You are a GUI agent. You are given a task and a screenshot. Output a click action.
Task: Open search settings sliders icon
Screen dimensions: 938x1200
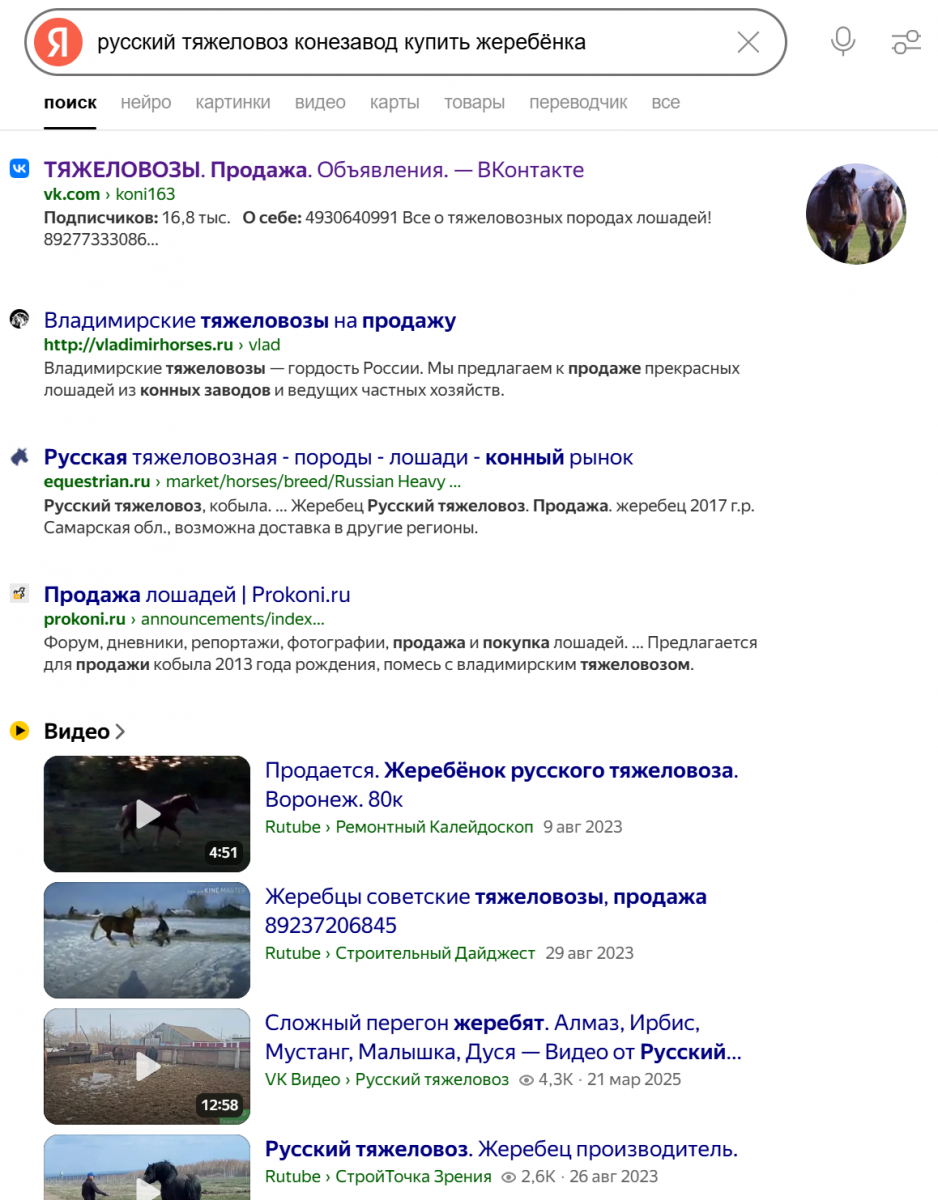[x=906, y=42]
